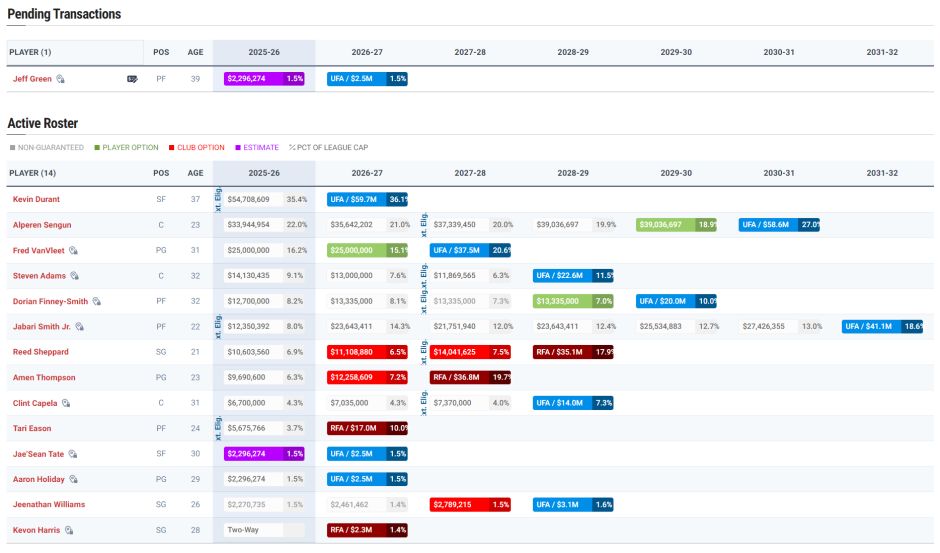940x553 pixels.
Task: Open contract details icon beside Jeff Green
Action: (61, 79)
